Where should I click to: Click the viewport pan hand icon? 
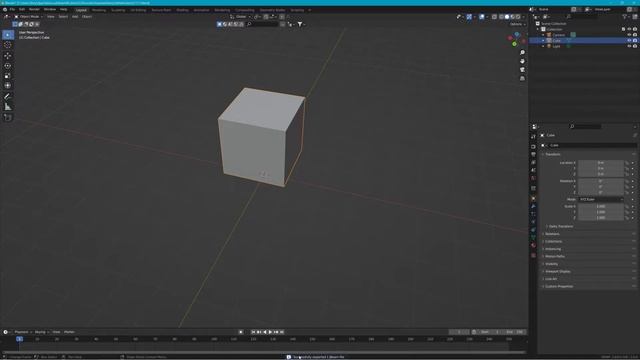tap(522, 61)
